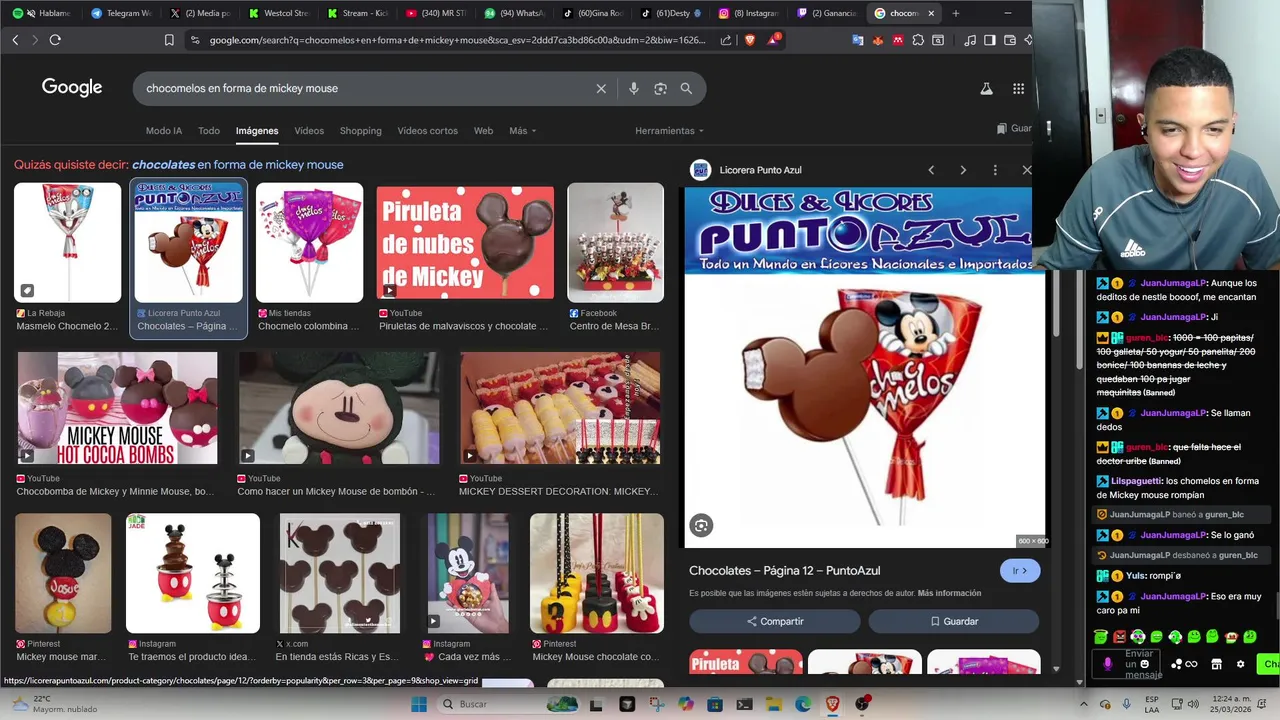Show next image in preview panel
1280x720 pixels.
963,170
